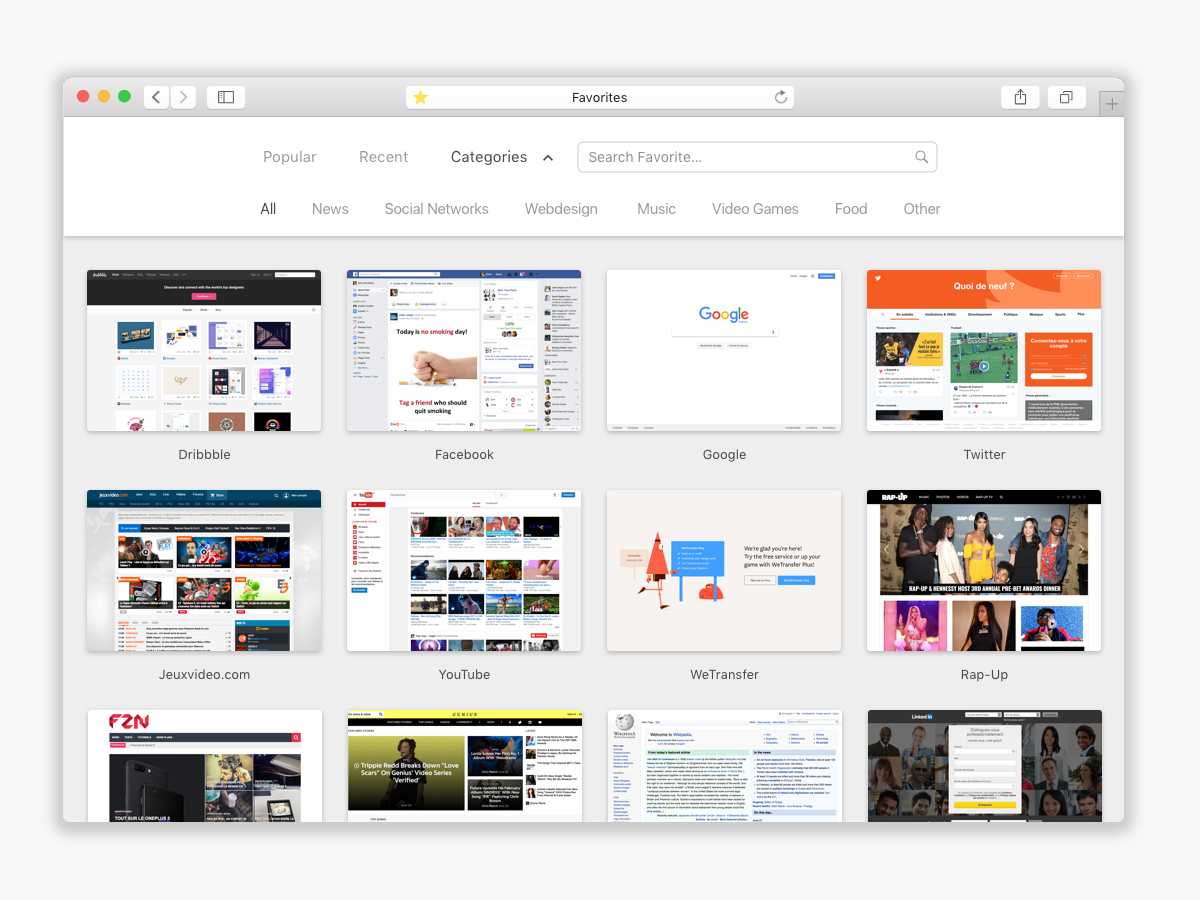This screenshot has width=1200, height=900.
Task: Open the share sheet icon
Action: [1020, 97]
